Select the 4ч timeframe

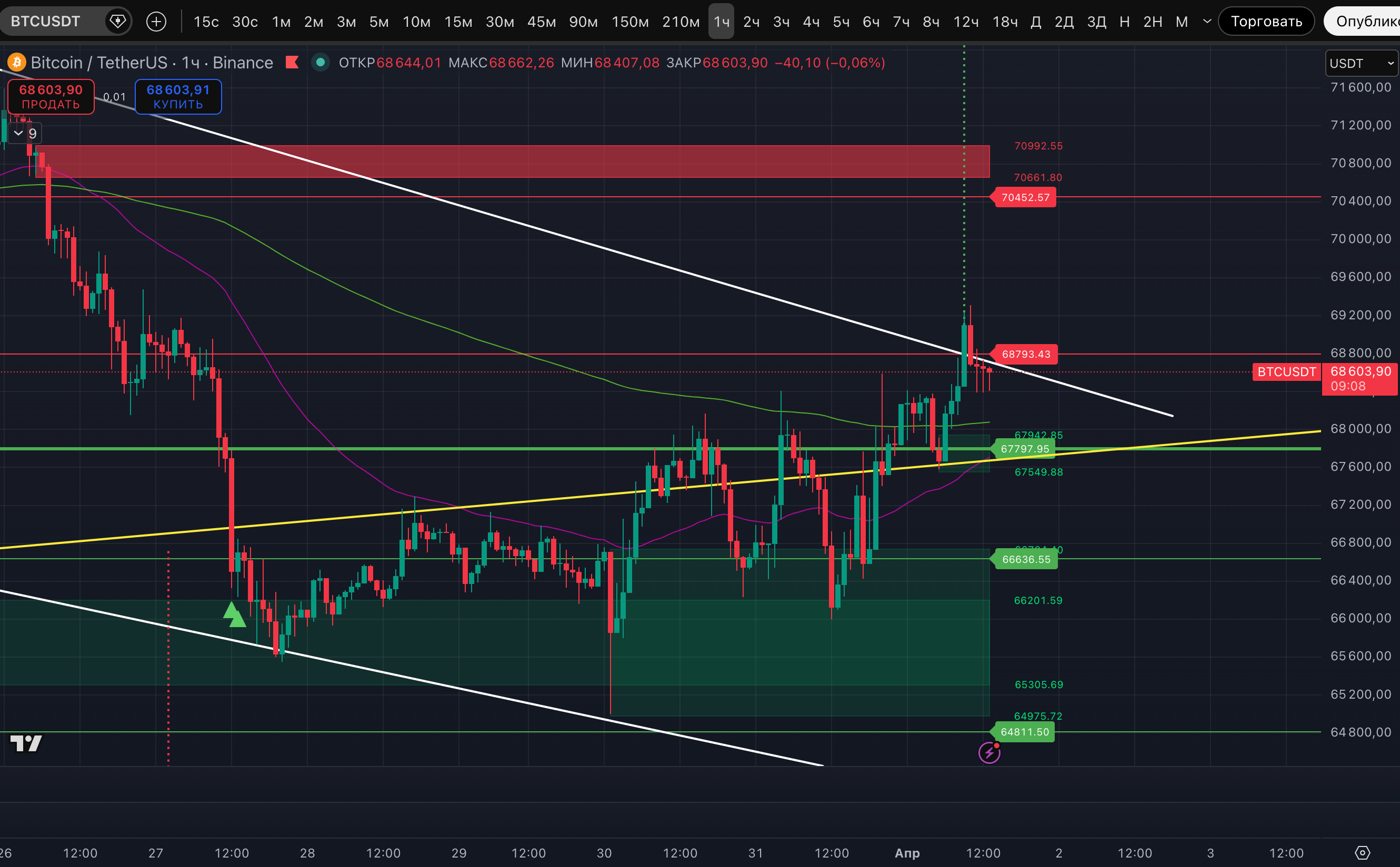pos(811,22)
